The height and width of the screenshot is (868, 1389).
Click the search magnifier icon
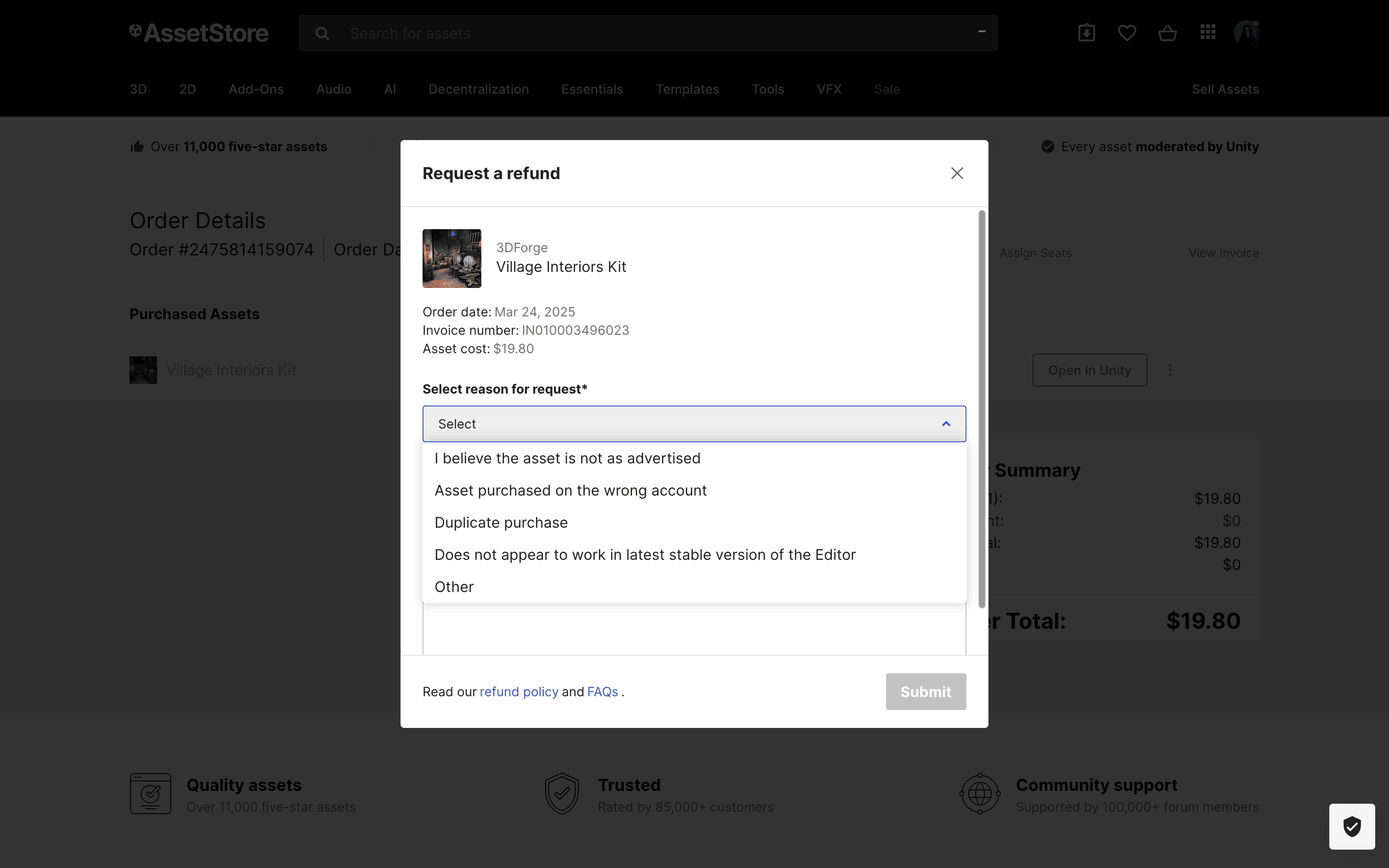point(322,33)
